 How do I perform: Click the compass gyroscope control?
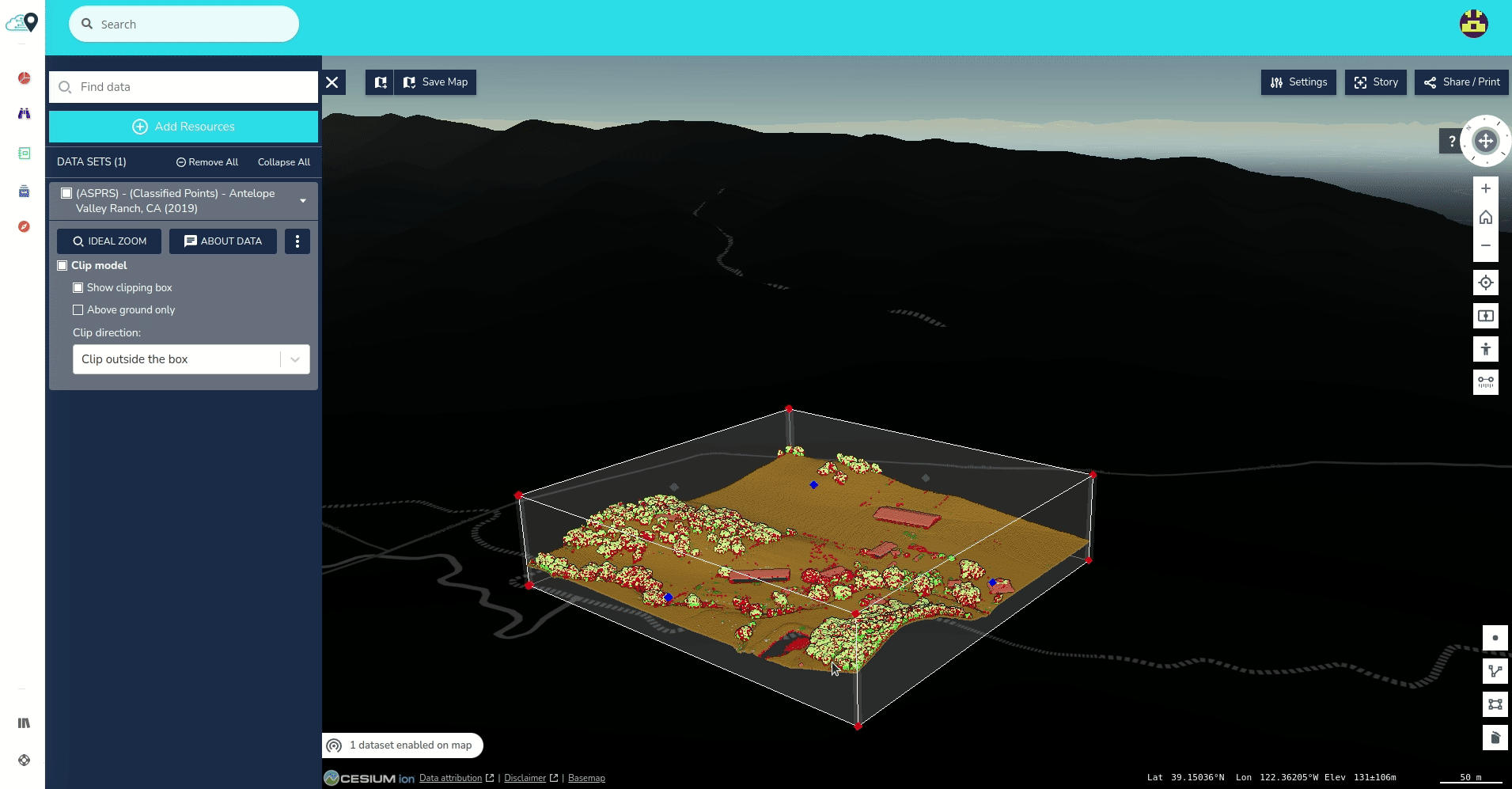pyautogui.click(x=1486, y=141)
